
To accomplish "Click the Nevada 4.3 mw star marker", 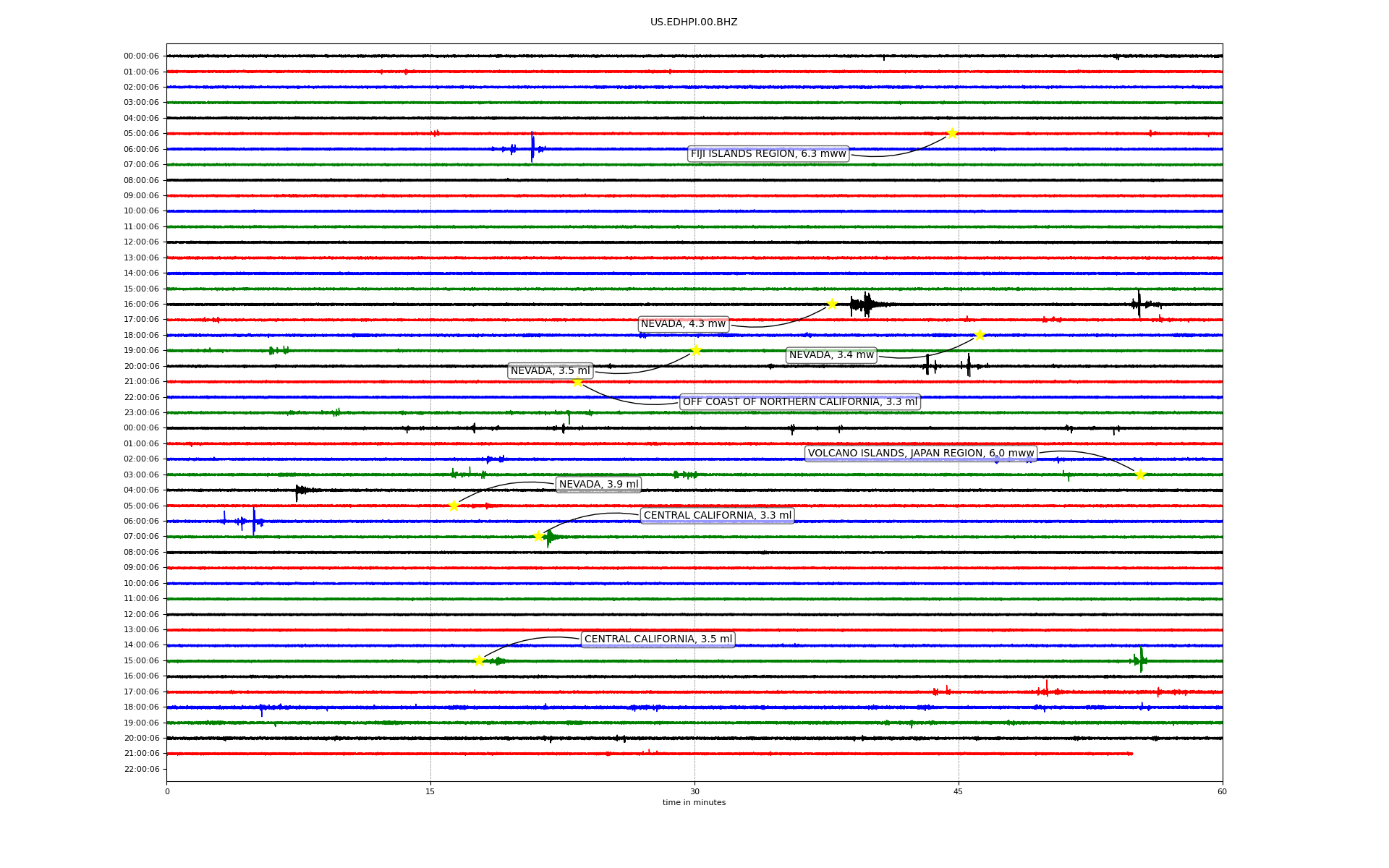I will coord(832,304).
